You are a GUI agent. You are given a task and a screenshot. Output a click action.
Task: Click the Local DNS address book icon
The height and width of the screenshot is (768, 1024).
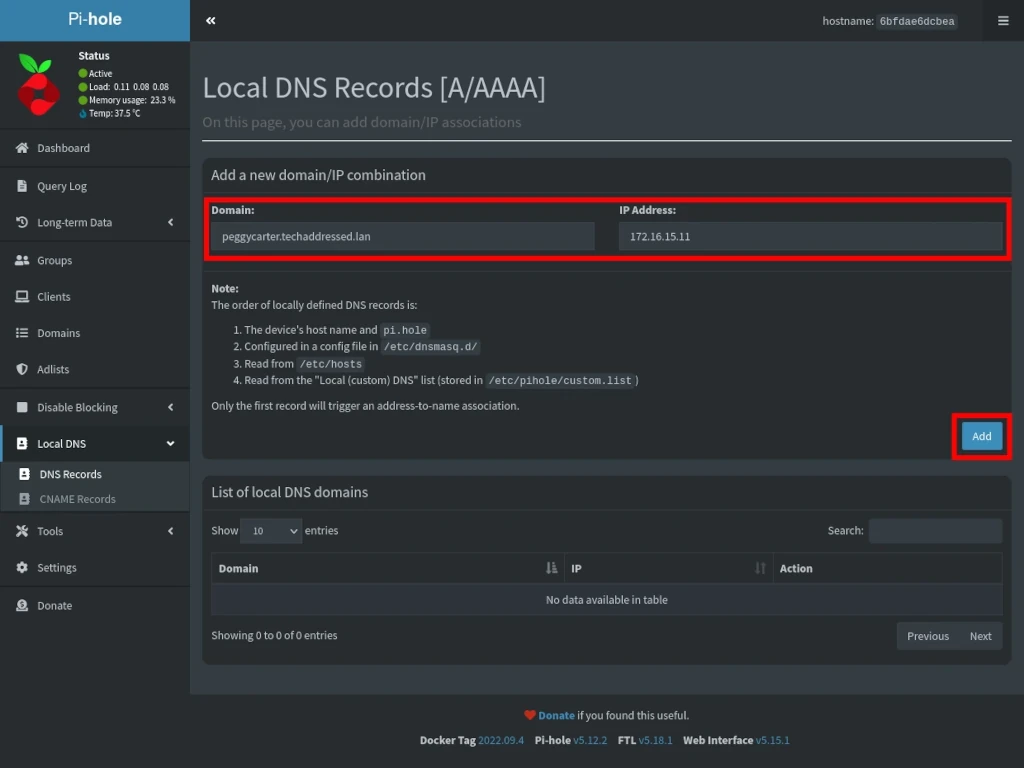click(x=22, y=443)
